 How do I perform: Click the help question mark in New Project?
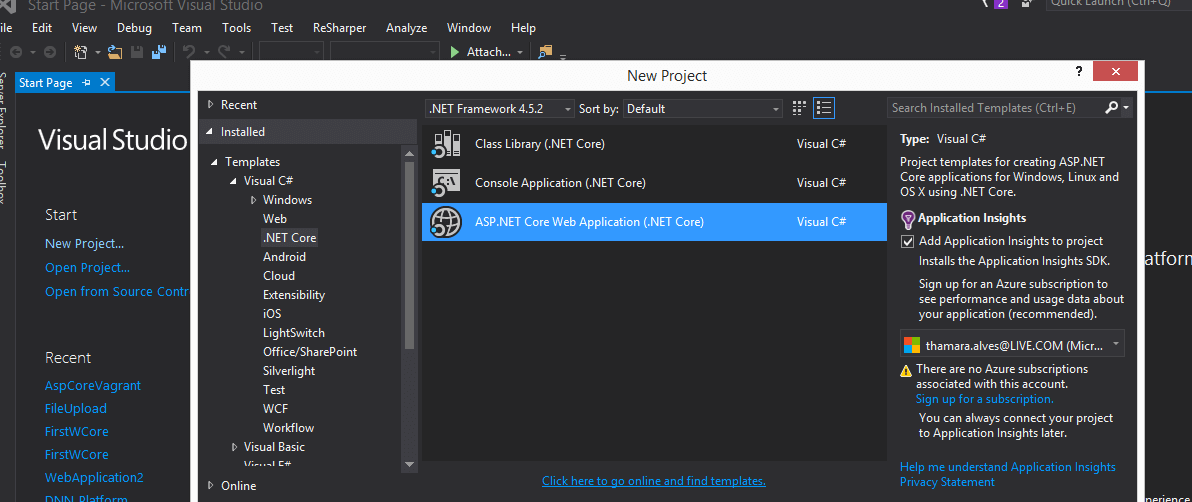(1079, 71)
